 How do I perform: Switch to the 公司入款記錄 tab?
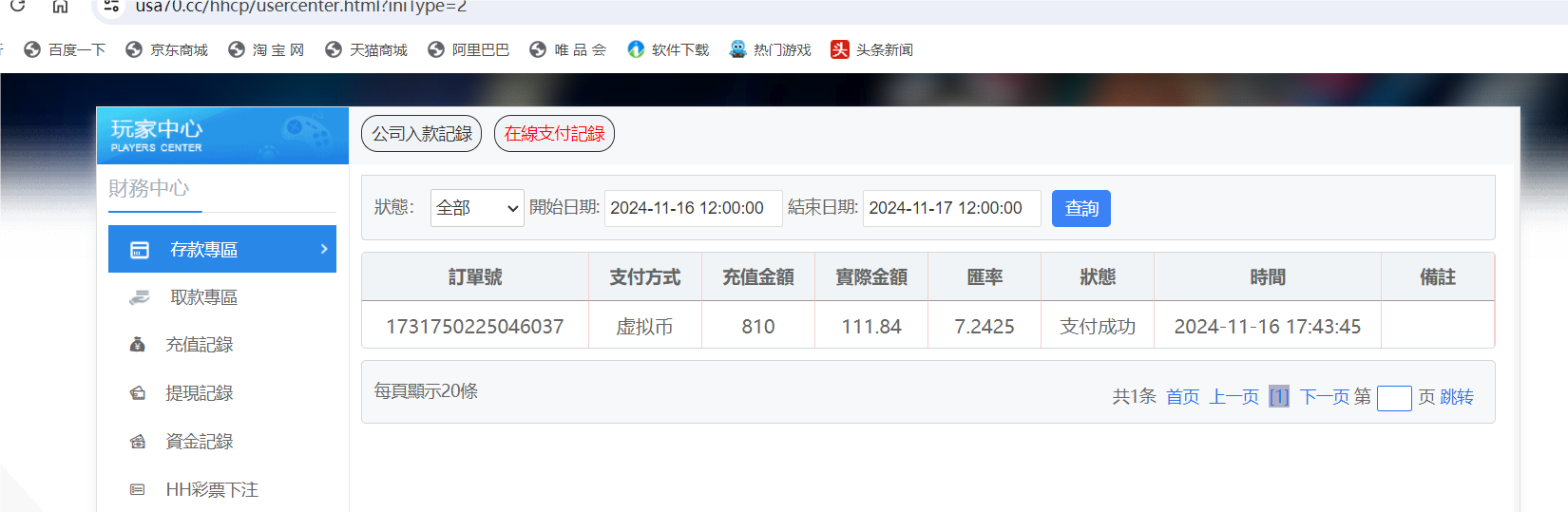pyautogui.click(x=422, y=134)
